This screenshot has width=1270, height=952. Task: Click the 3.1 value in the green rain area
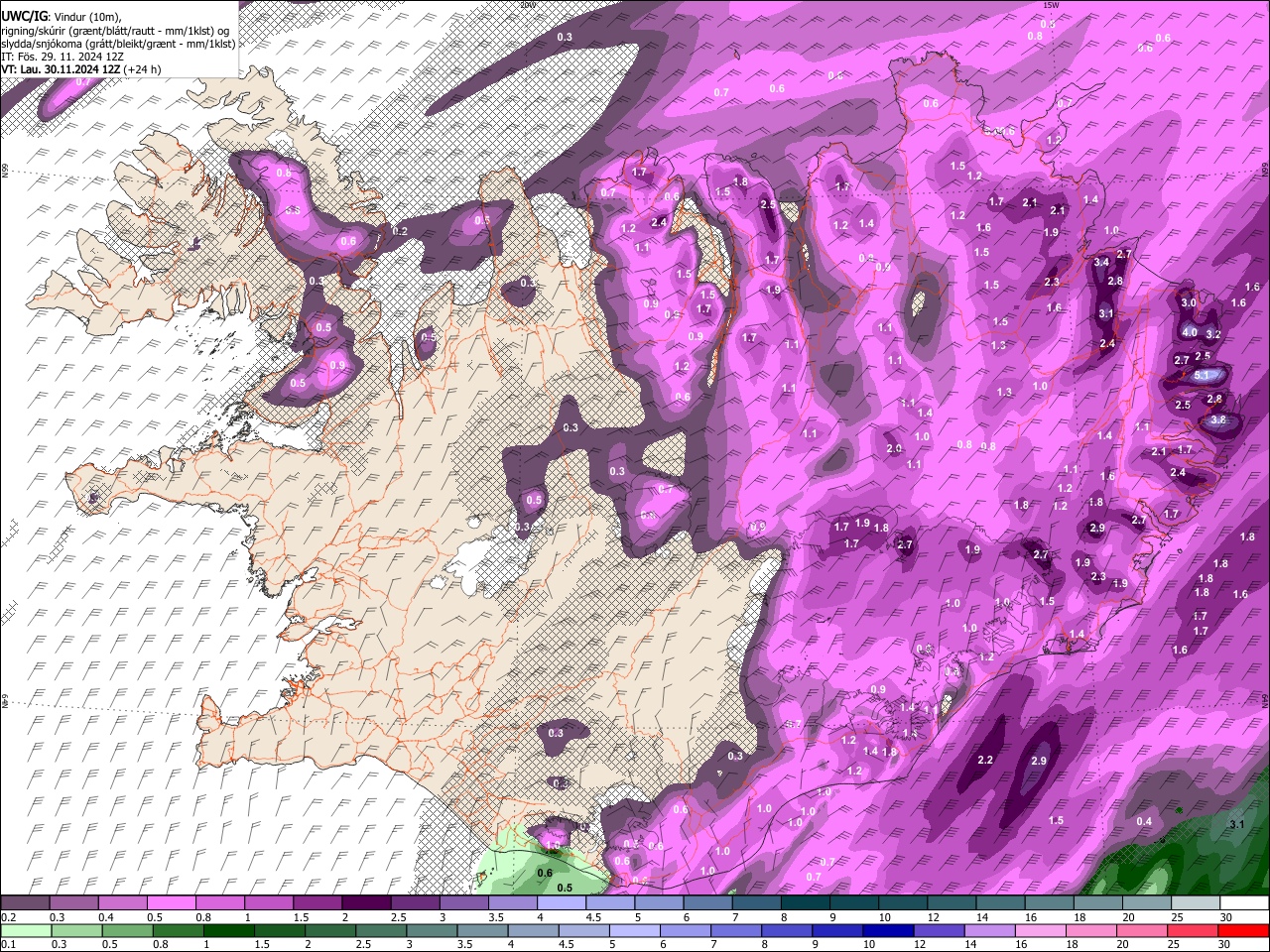pyautogui.click(x=1237, y=825)
